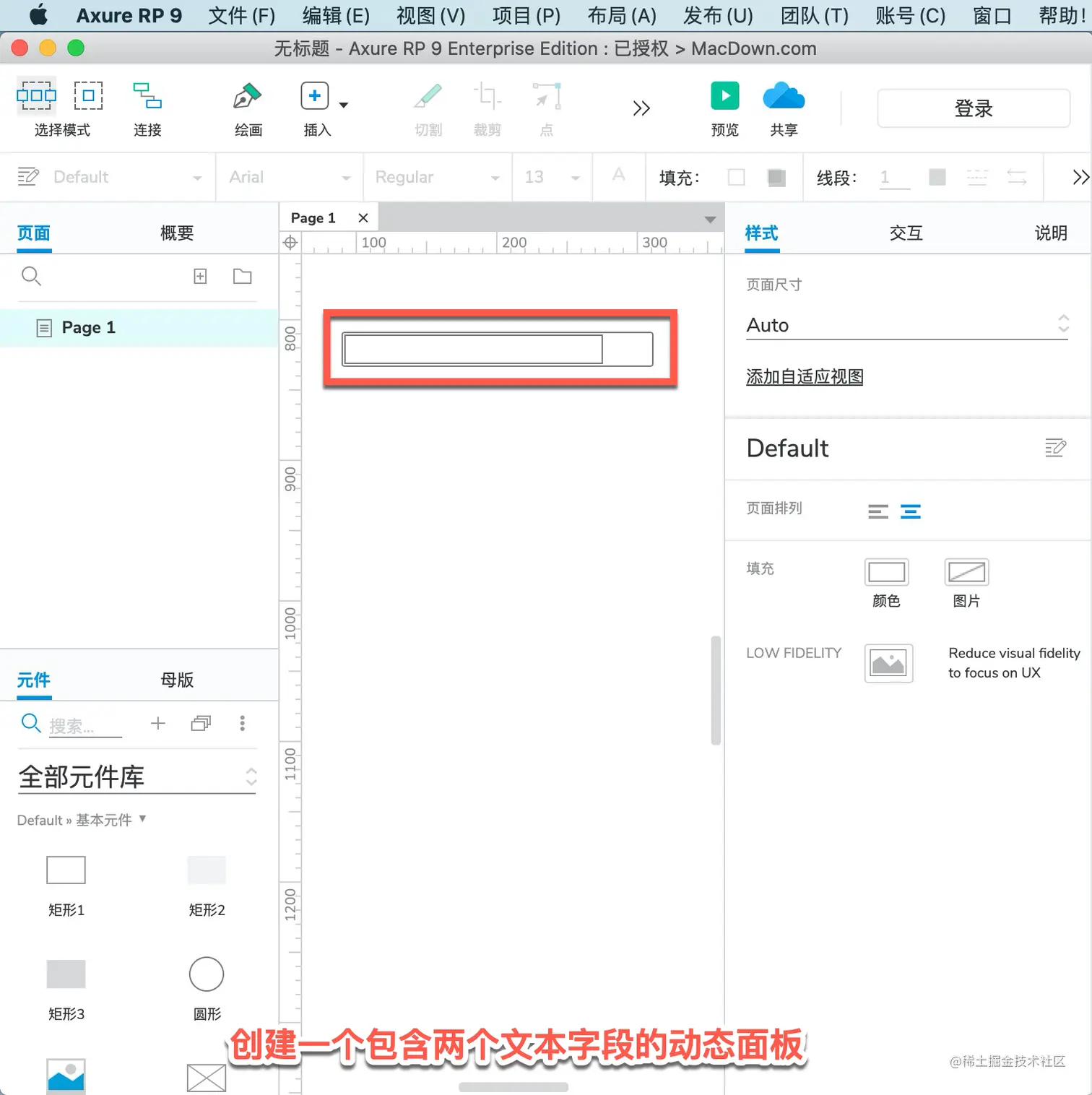1092x1095 pixels.
Task: Toggle the Low Fidelity image button
Action: click(x=888, y=663)
